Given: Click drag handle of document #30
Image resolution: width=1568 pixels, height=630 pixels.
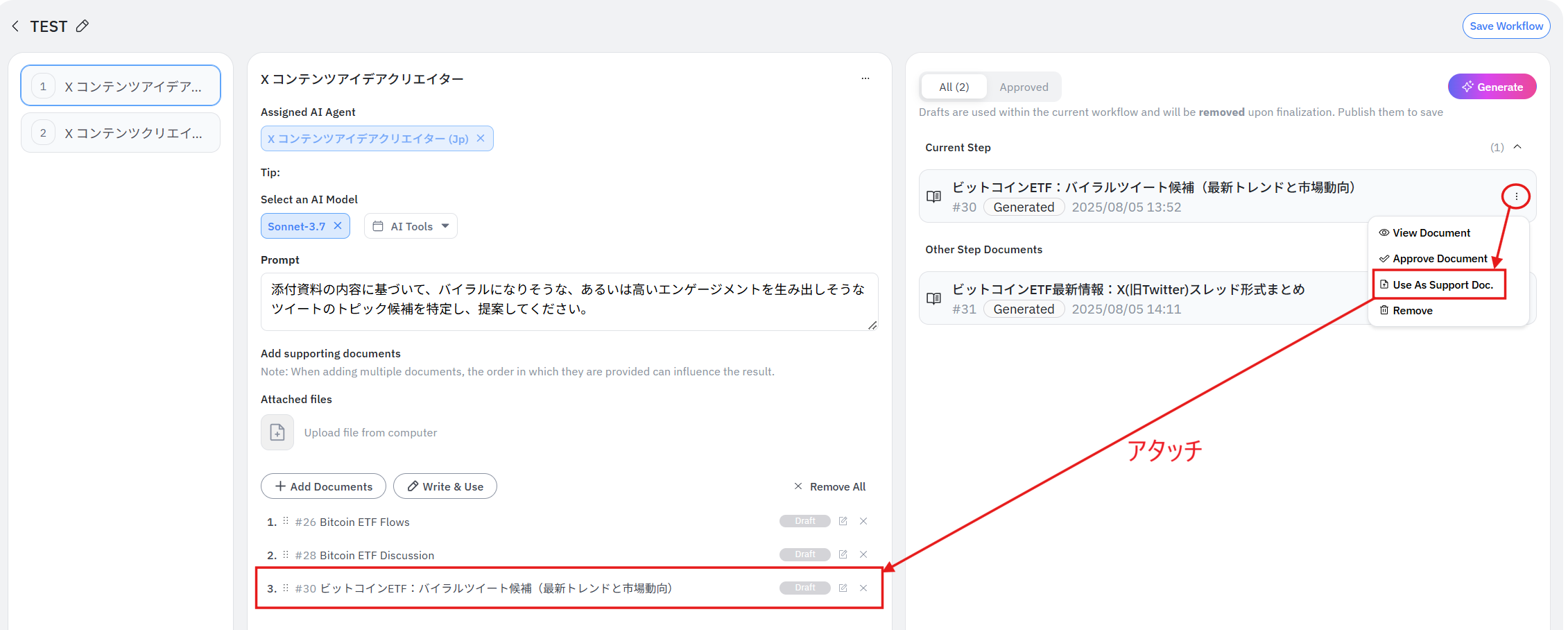Looking at the screenshot, I should 286,588.
